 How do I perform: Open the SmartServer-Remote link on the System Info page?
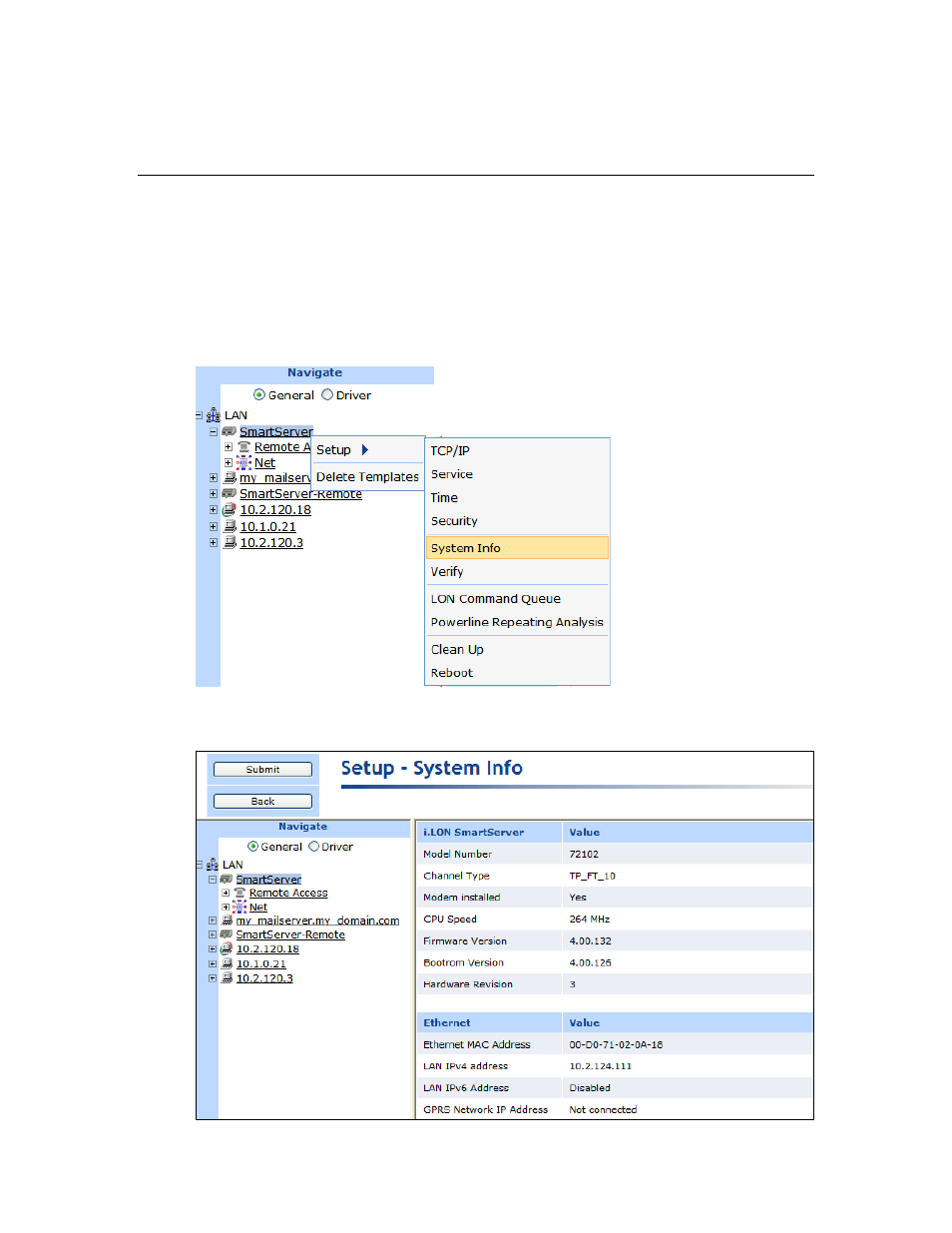(x=290, y=935)
